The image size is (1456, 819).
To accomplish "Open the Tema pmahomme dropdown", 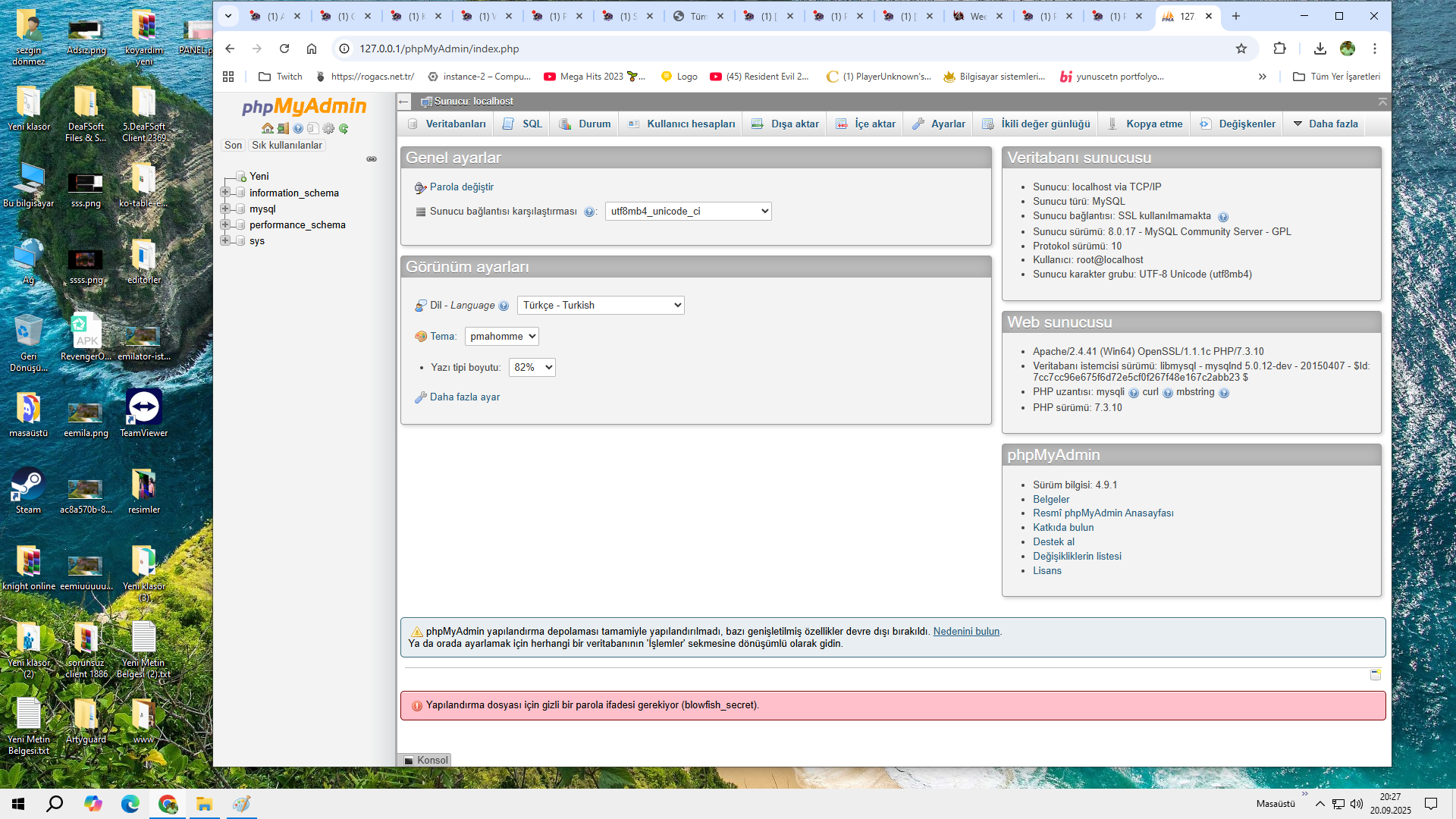I will click(x=502, y=337).
